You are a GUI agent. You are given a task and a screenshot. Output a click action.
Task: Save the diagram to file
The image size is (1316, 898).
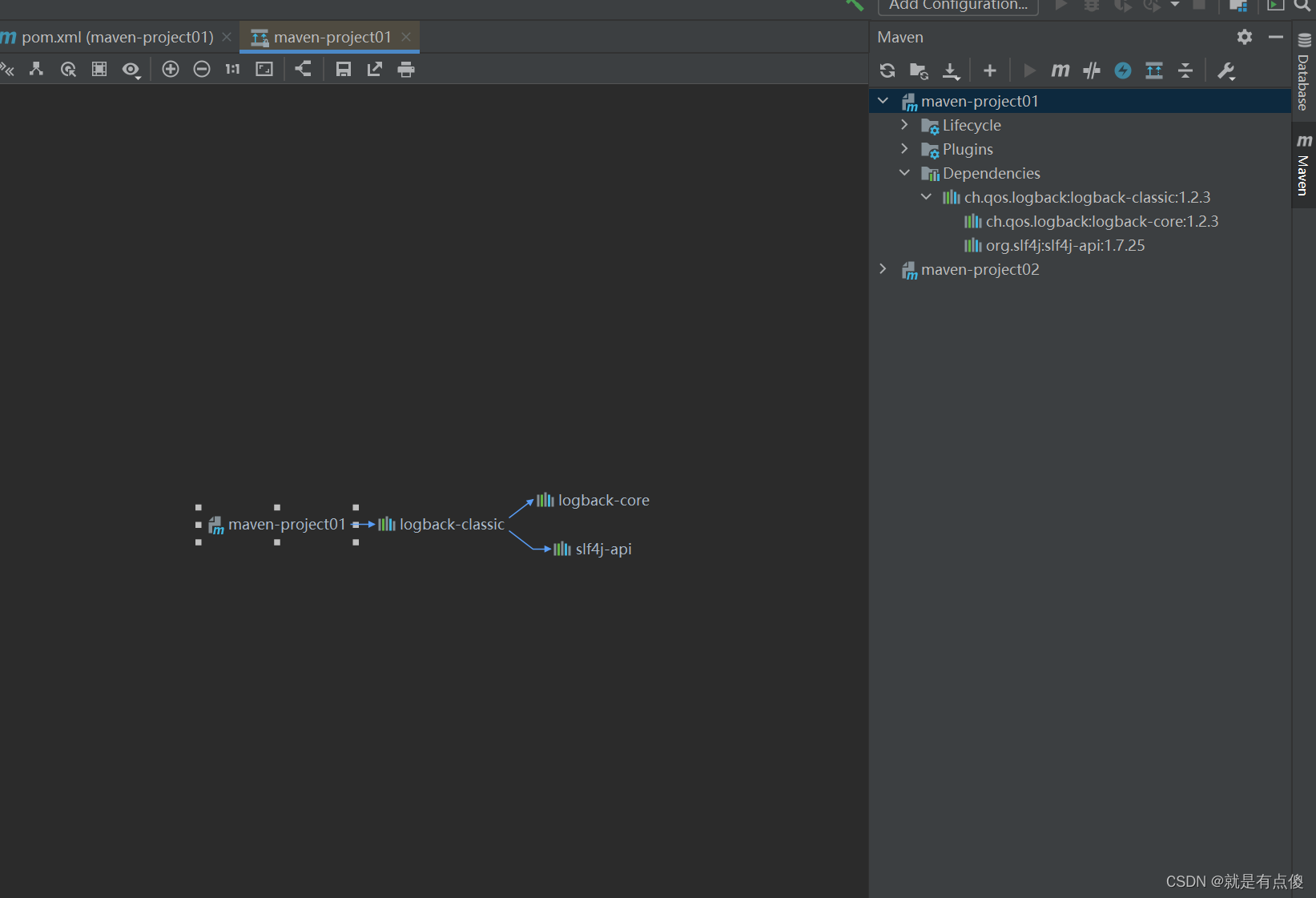(x=344, y=70)
